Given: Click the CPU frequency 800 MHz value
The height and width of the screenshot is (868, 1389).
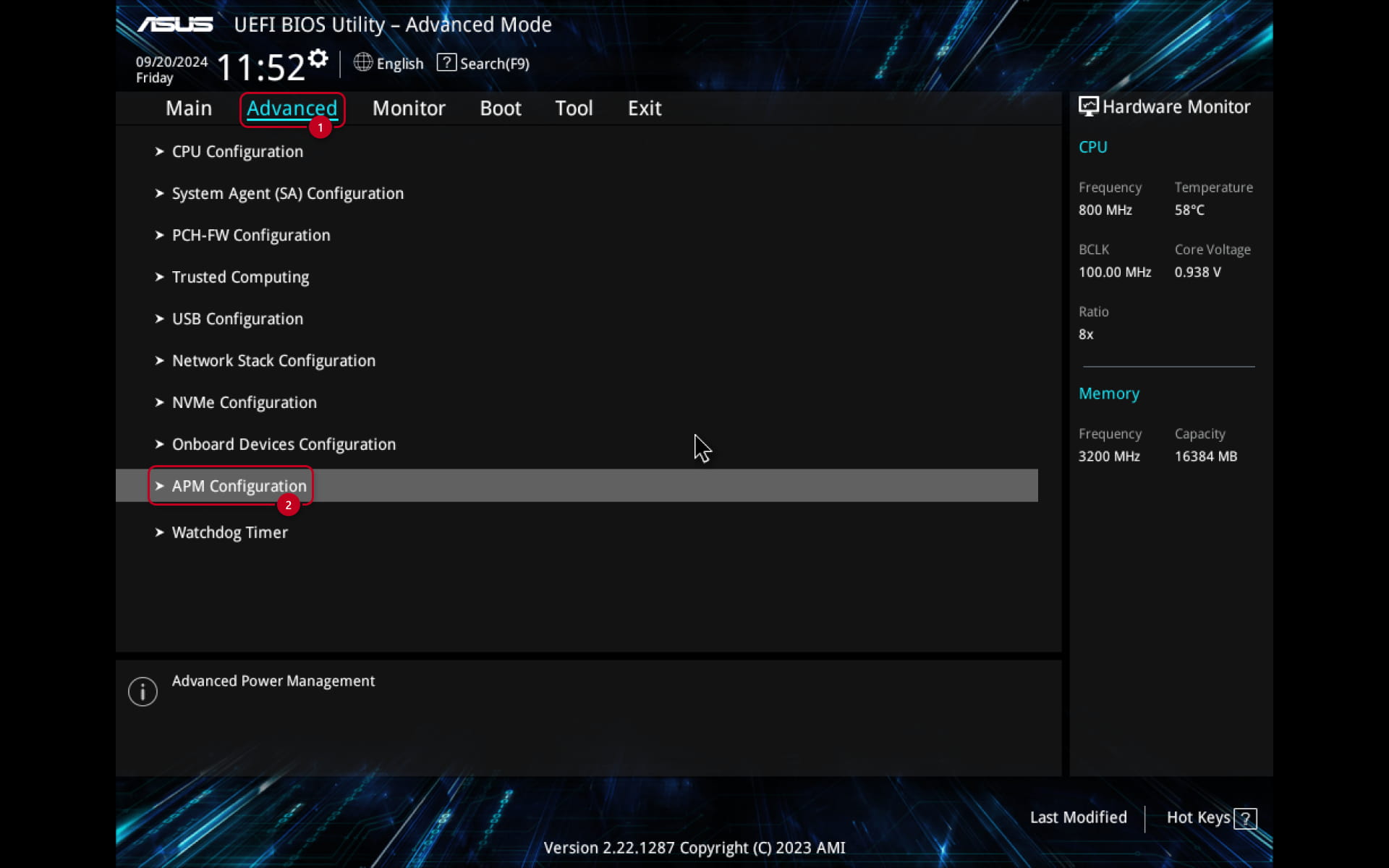Looking at the screenshot, I should (1105, 210).
